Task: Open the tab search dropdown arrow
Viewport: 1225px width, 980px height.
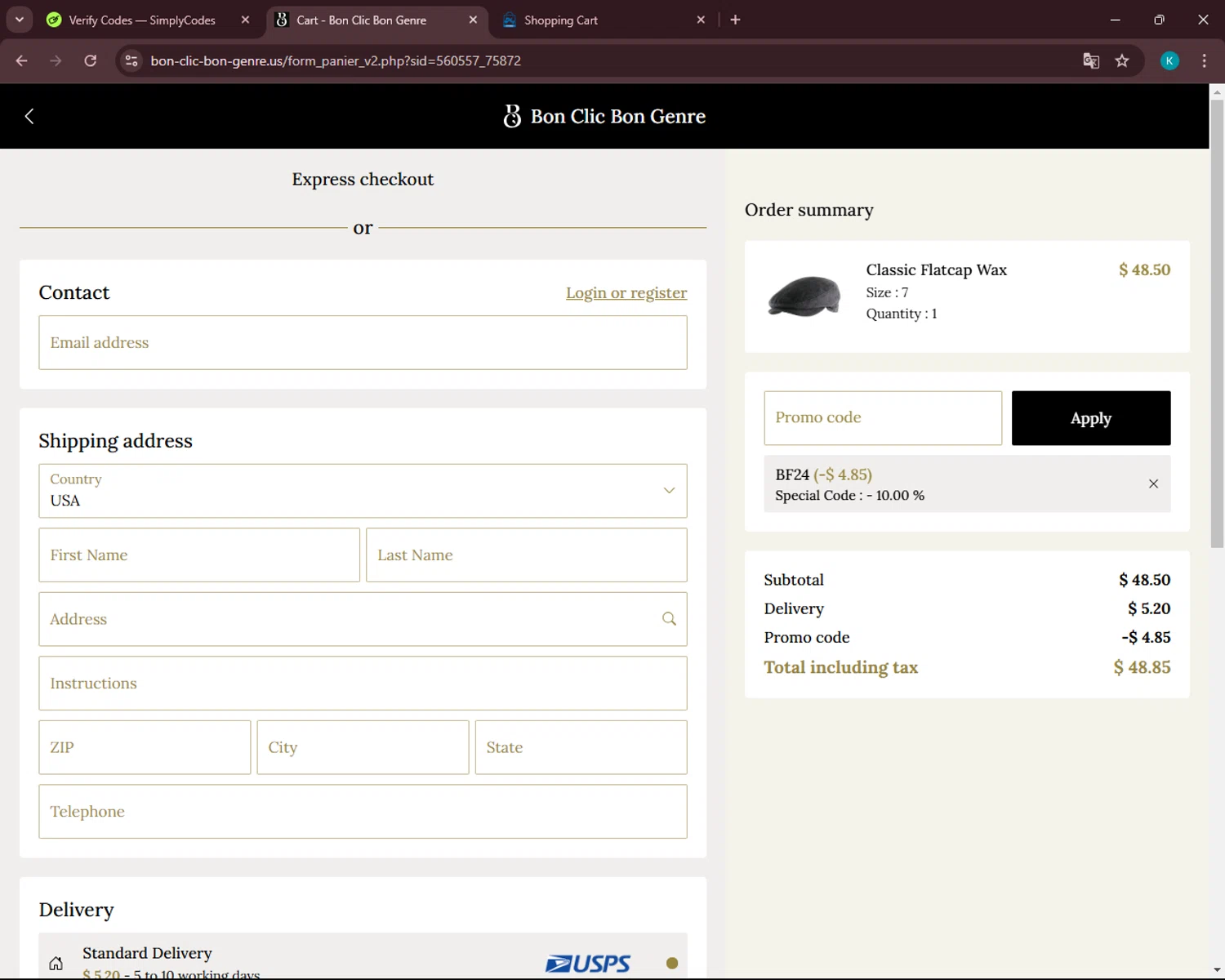Action: tap(20, 20)
